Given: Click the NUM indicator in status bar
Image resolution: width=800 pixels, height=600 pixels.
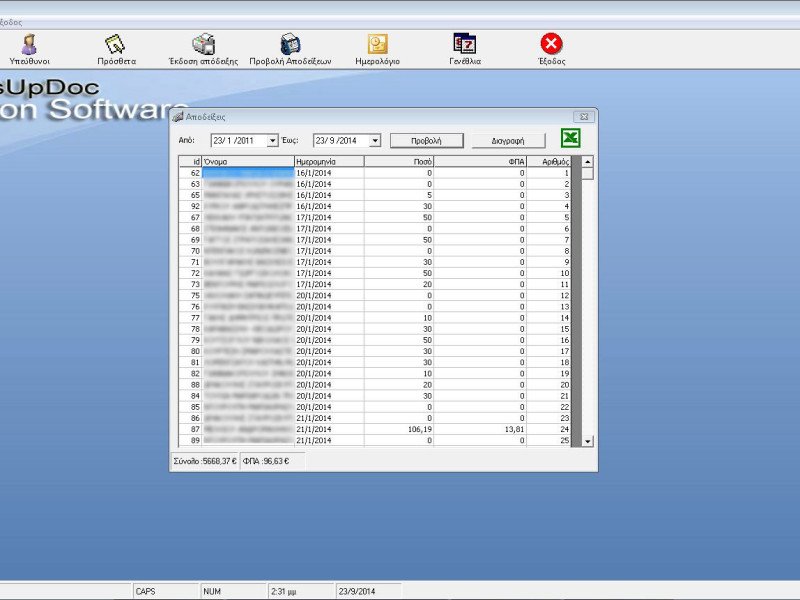Looking at the screenshot, I should 233,591.
